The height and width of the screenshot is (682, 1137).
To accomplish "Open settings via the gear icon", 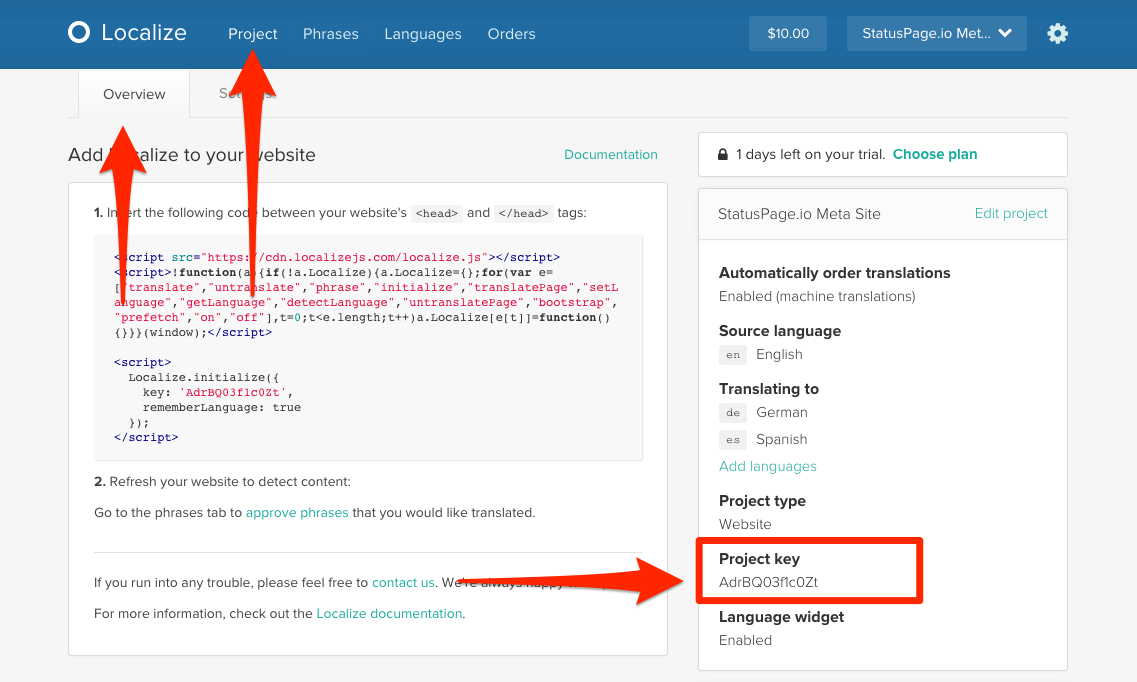I will pos(1057,33).
